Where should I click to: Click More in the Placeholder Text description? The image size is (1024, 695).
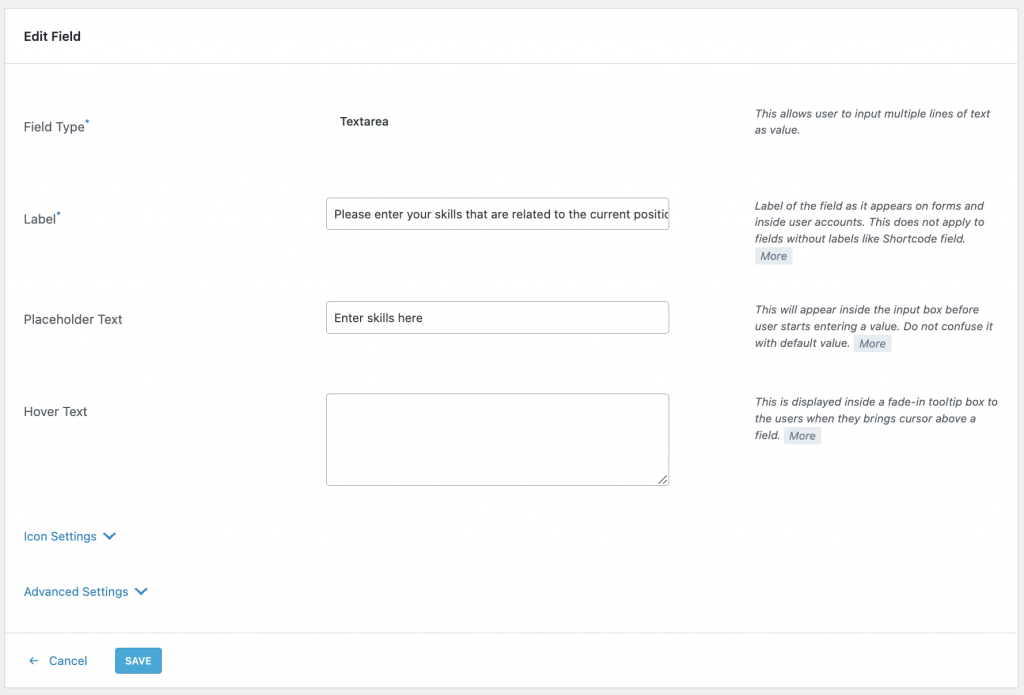point(871,343)
